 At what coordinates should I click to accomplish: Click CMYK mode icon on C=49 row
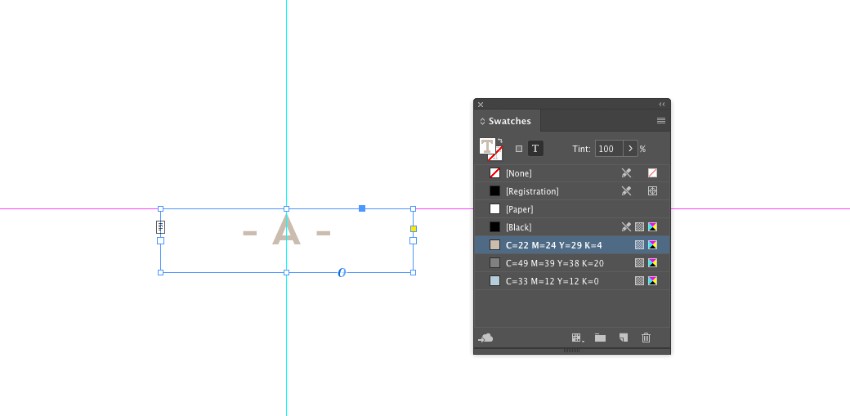click(652, 263)
